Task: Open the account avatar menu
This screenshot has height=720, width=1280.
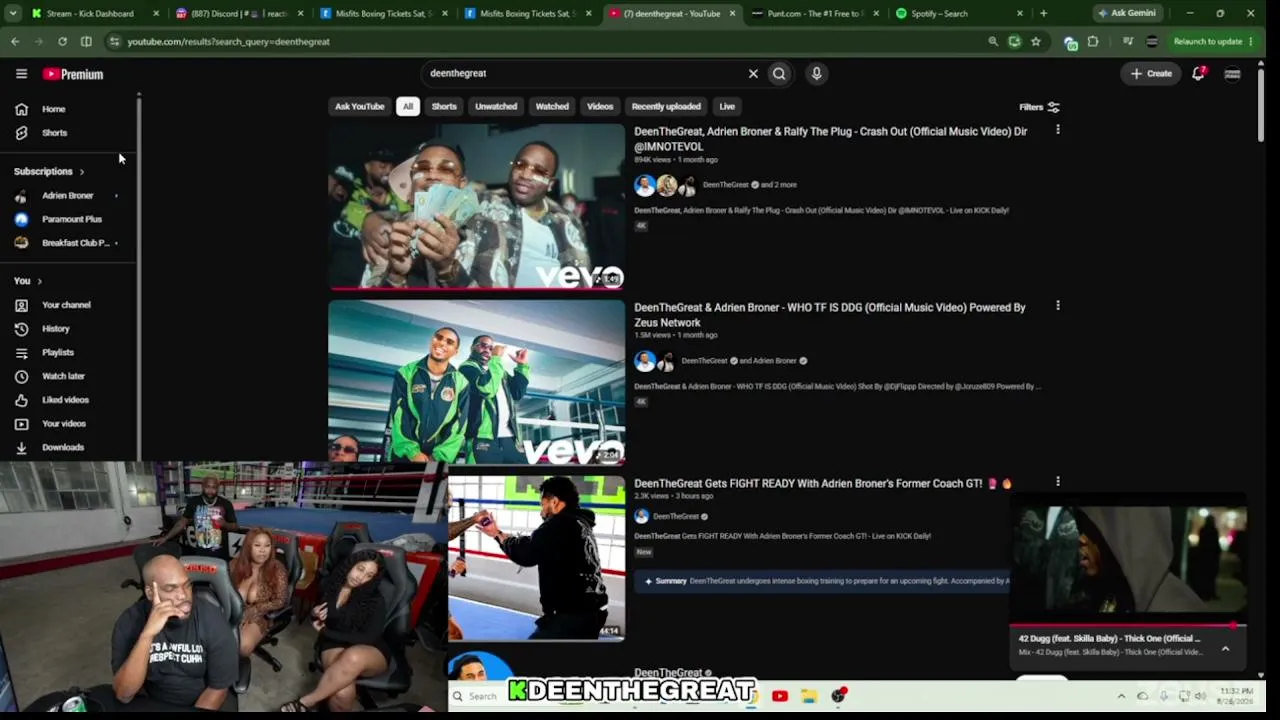Action: (1232, 73)
